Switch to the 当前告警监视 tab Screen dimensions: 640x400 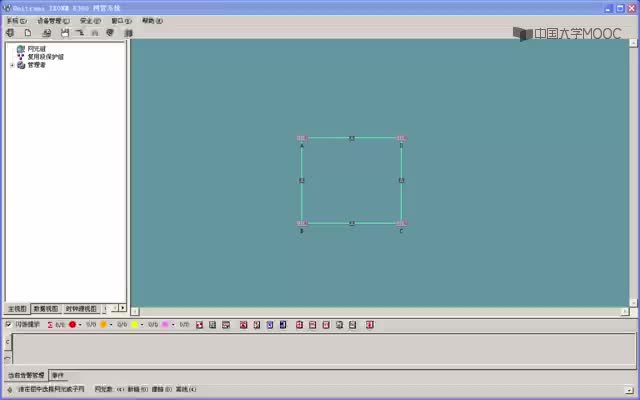point(27,375)
